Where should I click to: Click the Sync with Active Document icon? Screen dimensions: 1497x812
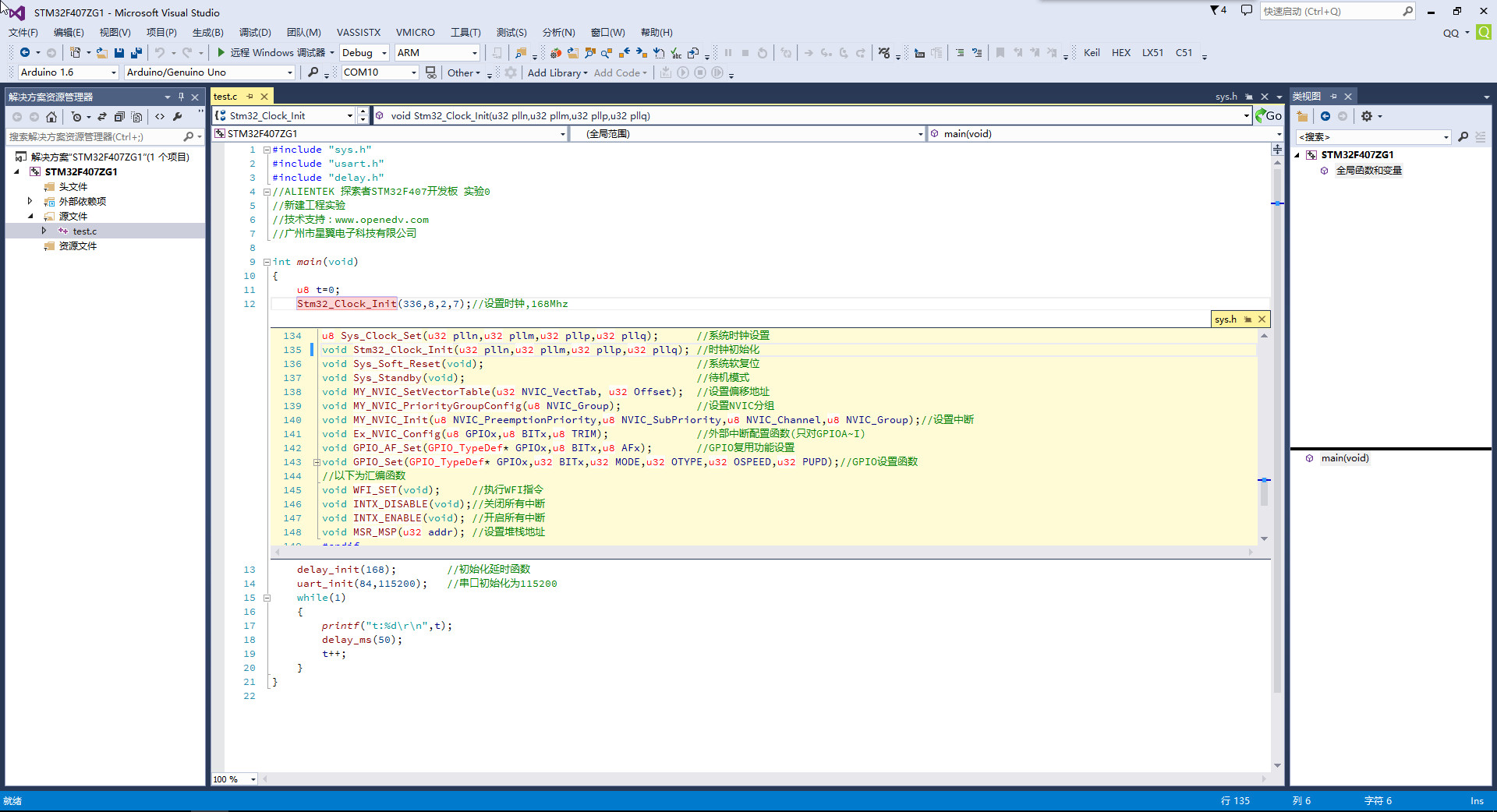pos(102,117)
